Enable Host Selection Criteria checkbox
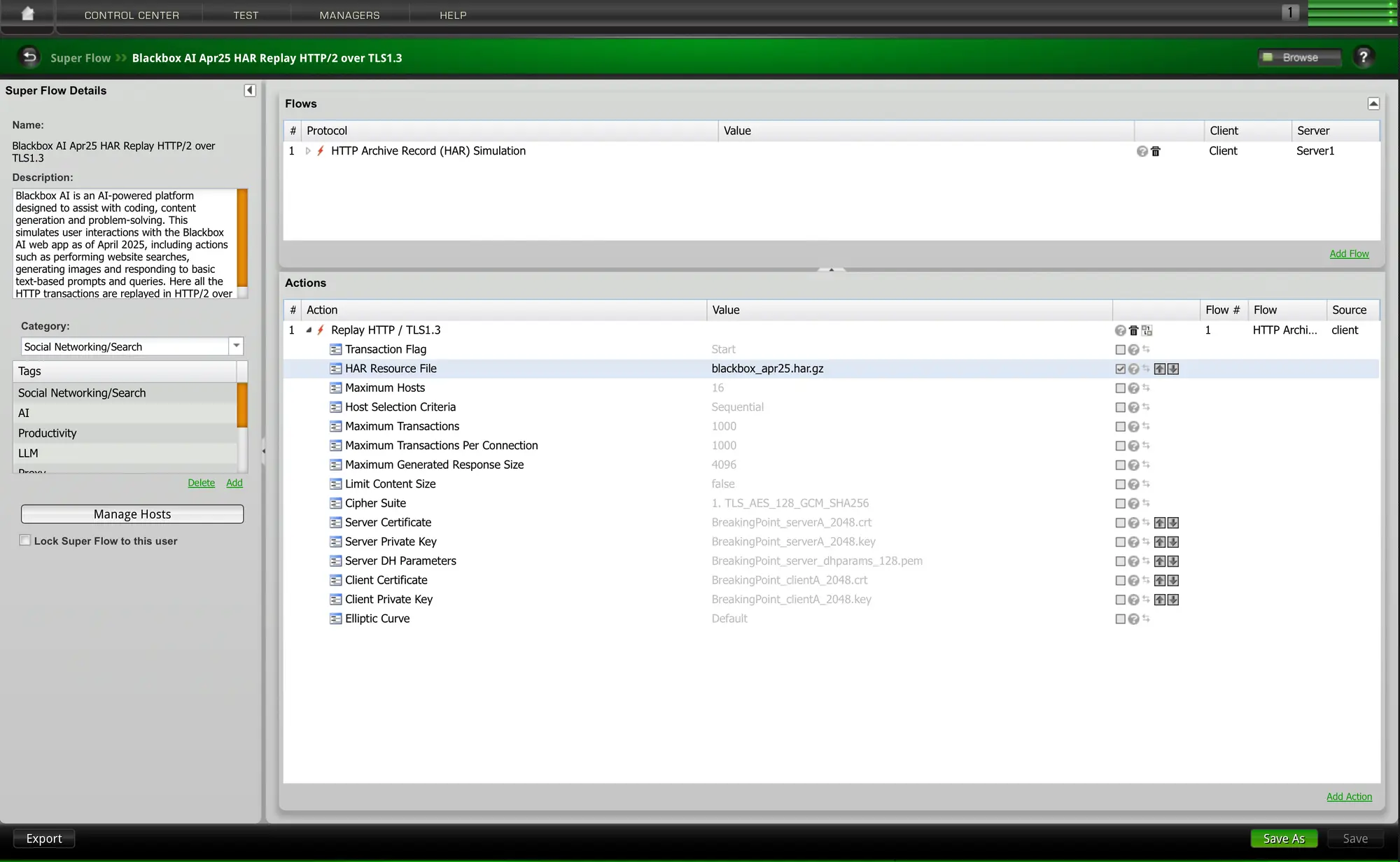The image size is (1400, 862). point(1120,407)
